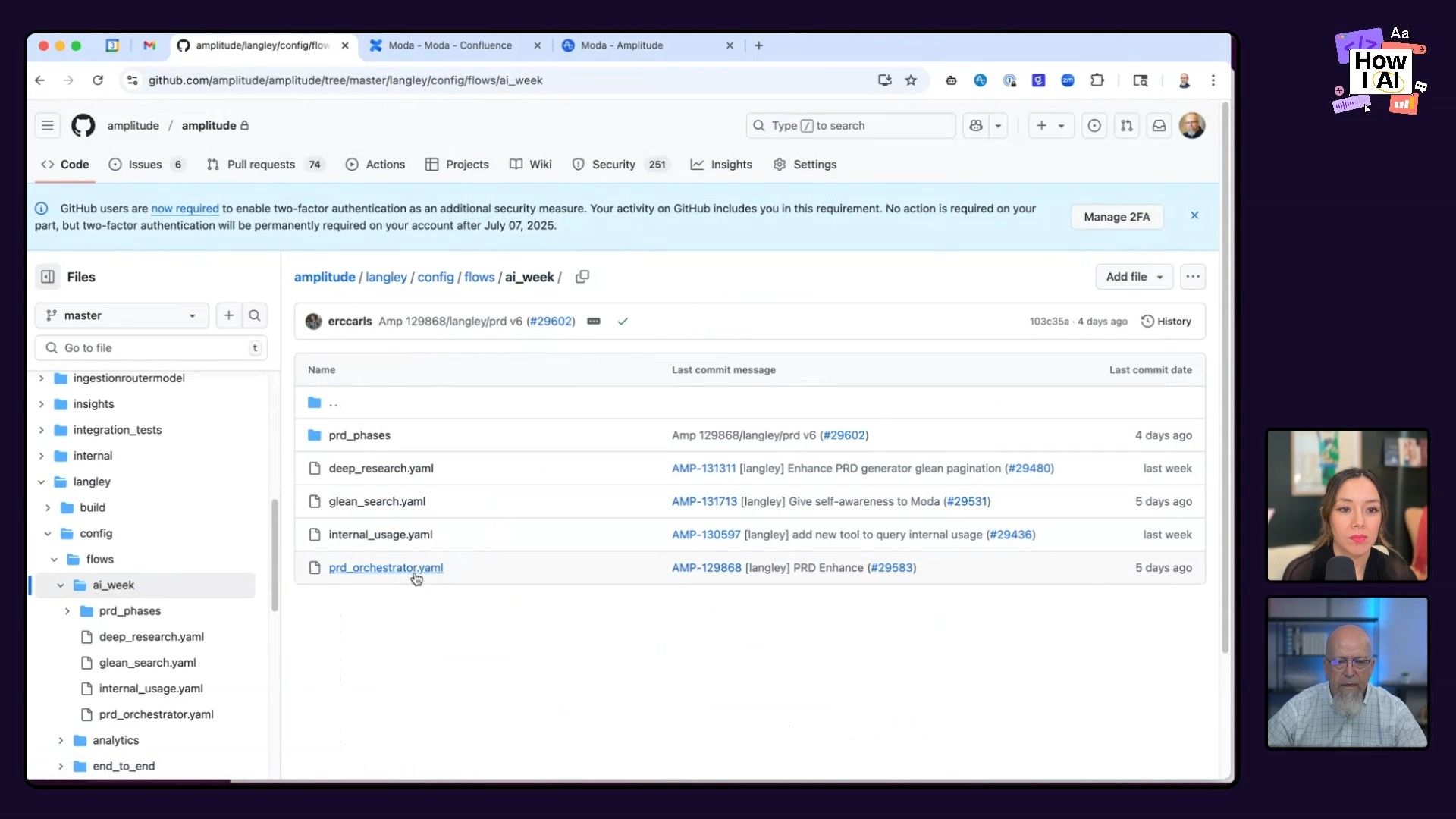Switch to Moda Confluence browser tab
Image resolution: width=1456 pixels, height=819 pixels.
click(453, 45)
